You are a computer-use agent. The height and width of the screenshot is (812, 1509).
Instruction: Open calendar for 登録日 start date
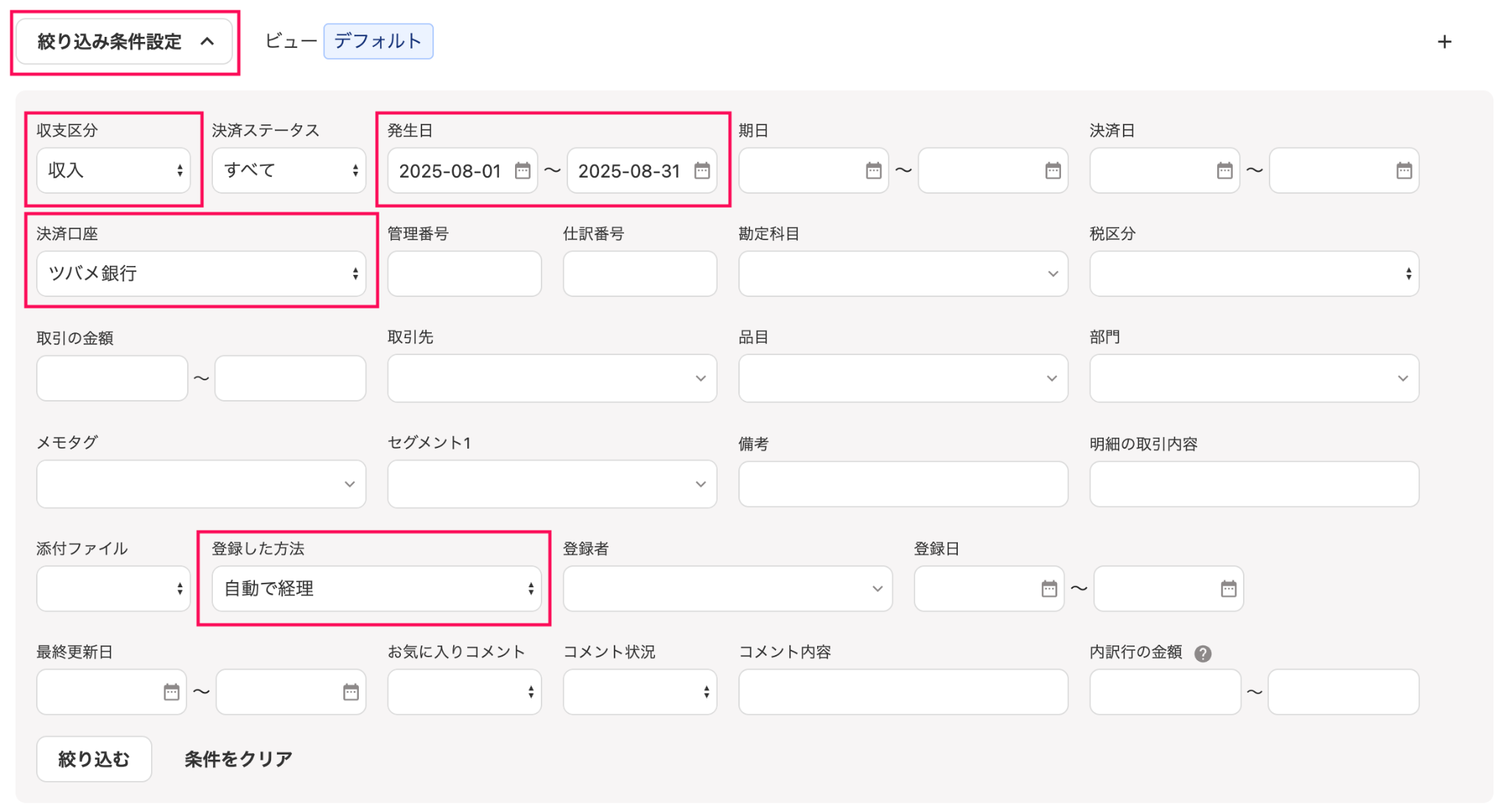tap(1049, 589)
